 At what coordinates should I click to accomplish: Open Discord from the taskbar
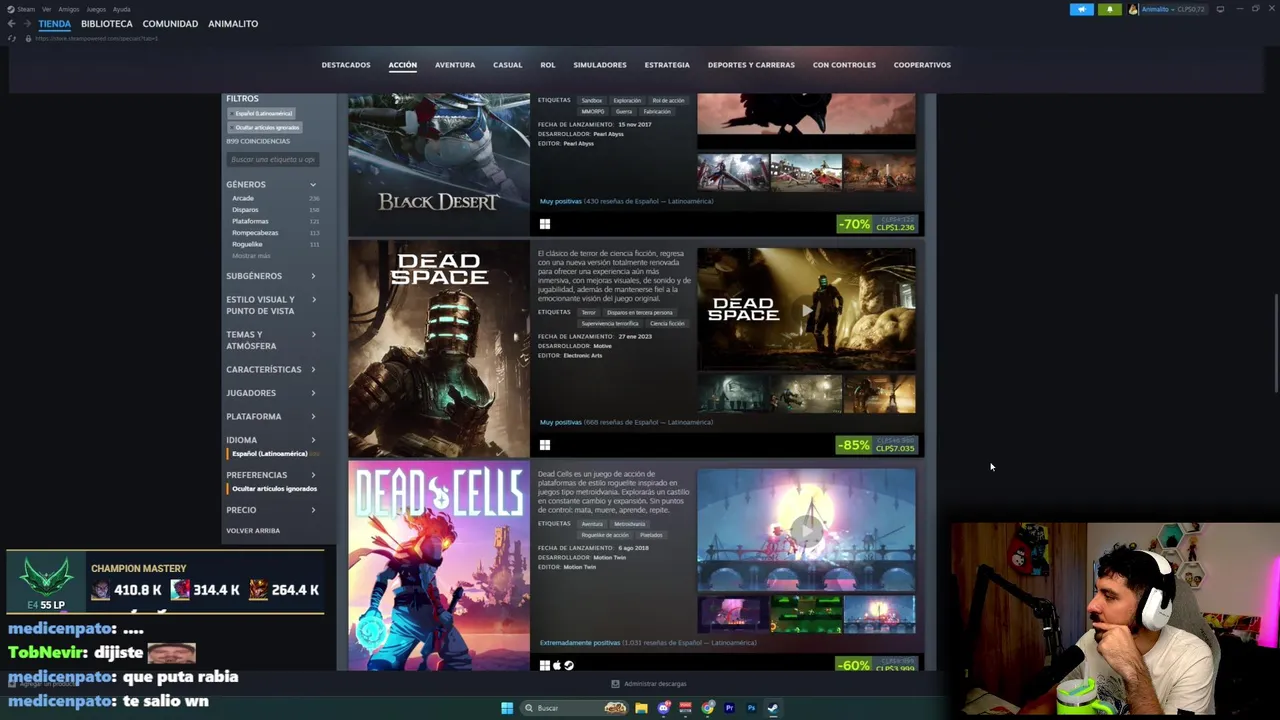[664, 708]
